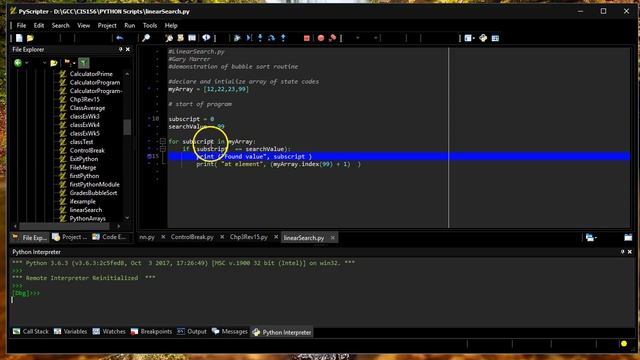The width and height of the screenshot is (640, 360).
Task: Pin the Python Interpreter panel
Action: 622,252
